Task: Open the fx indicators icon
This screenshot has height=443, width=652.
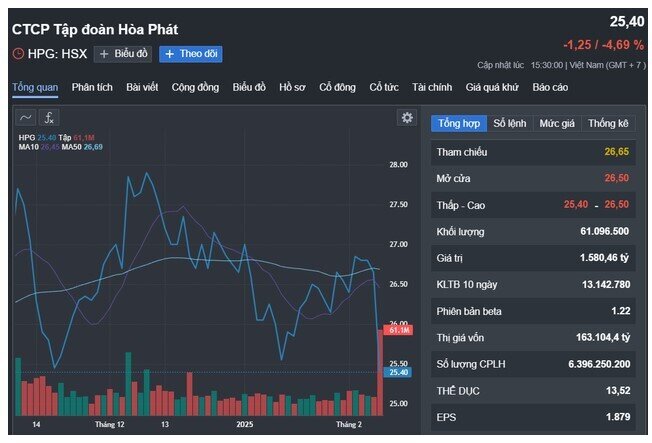Action: [x=49, y=118]
